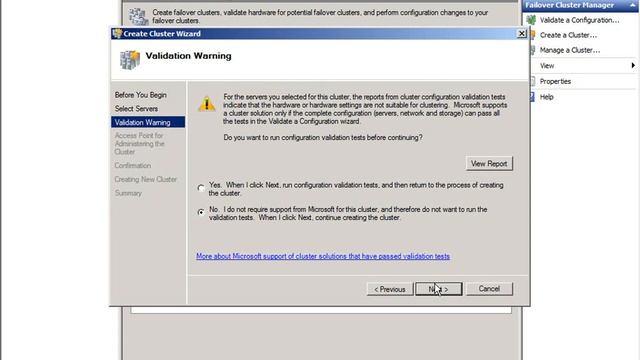The width and height of the screenshot is (640, 360).
Task: Go to Before You Begin step
Action: 140,95
